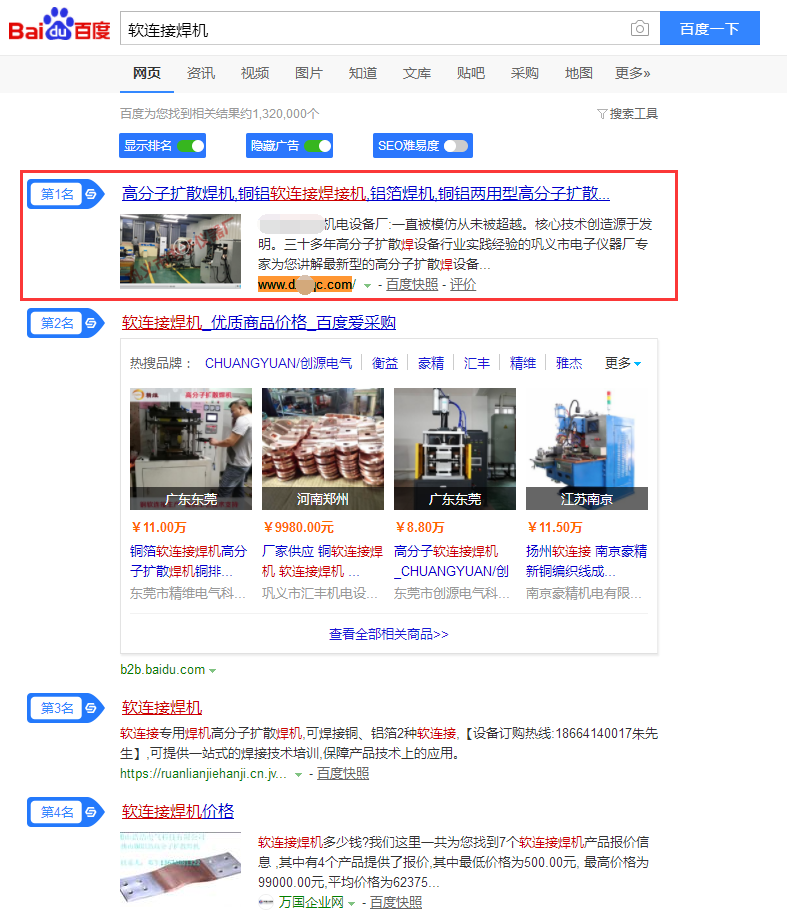Viewport: 787px width, 920px height.
Task: Expand arrow next to b2b.baidu.com
Action: point(212,671)
